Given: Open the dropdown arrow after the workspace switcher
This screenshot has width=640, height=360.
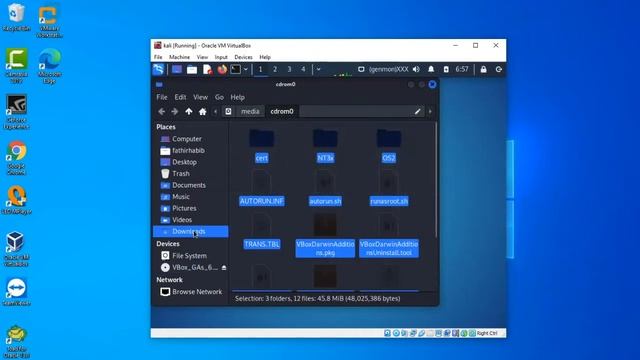Looking at the screenshot, I should point(319,69).
